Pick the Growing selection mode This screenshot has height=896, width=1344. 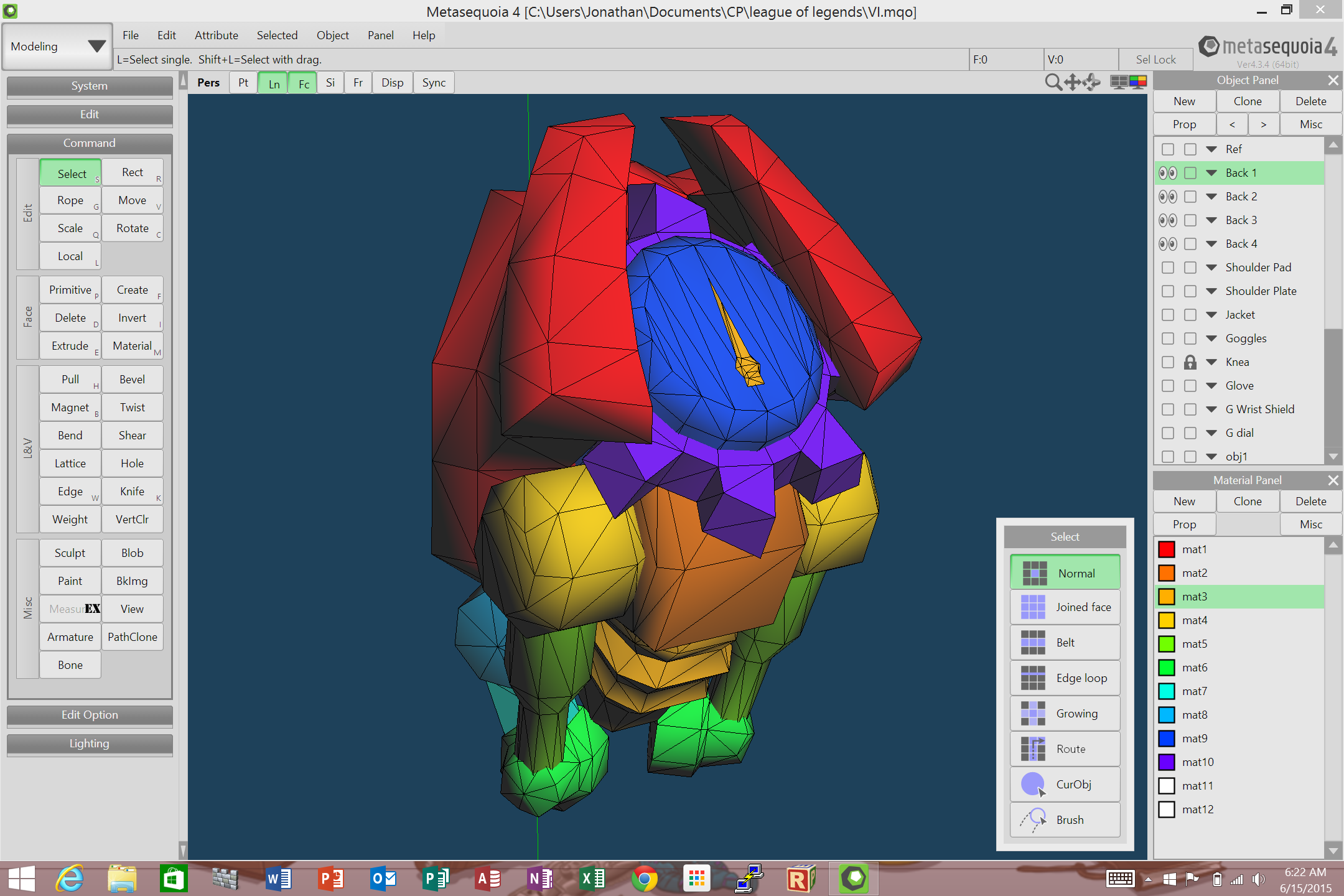(1065, 714)
